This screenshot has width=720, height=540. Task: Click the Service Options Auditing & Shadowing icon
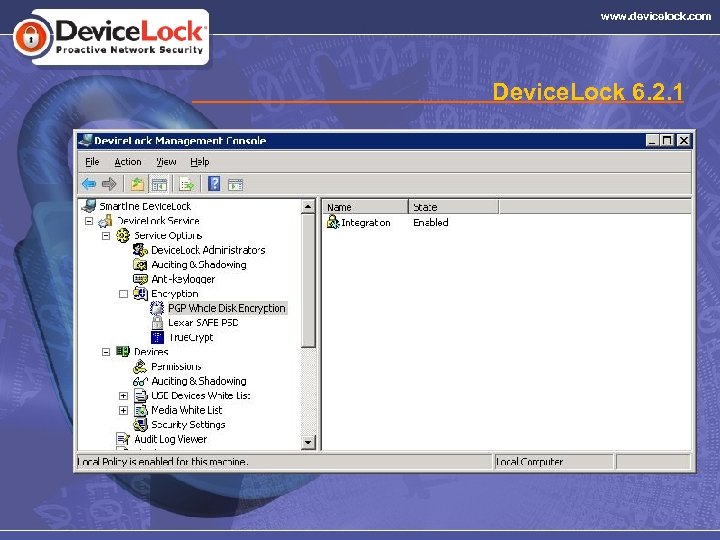140,264
